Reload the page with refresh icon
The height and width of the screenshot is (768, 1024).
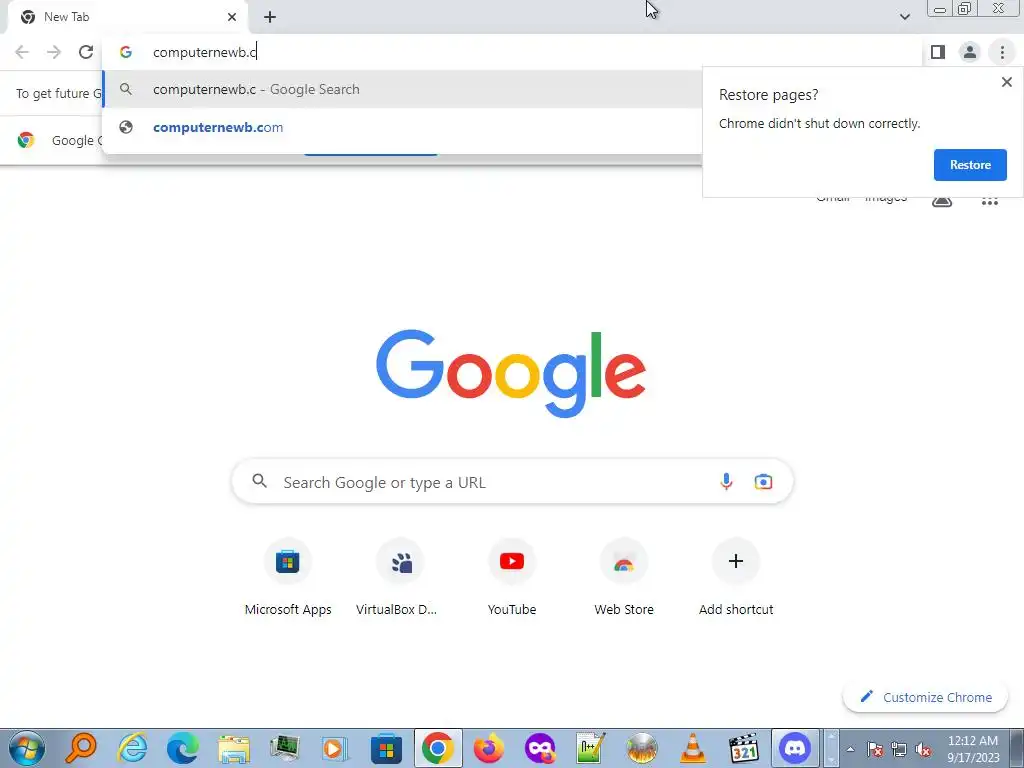click(x=86, y=52)
